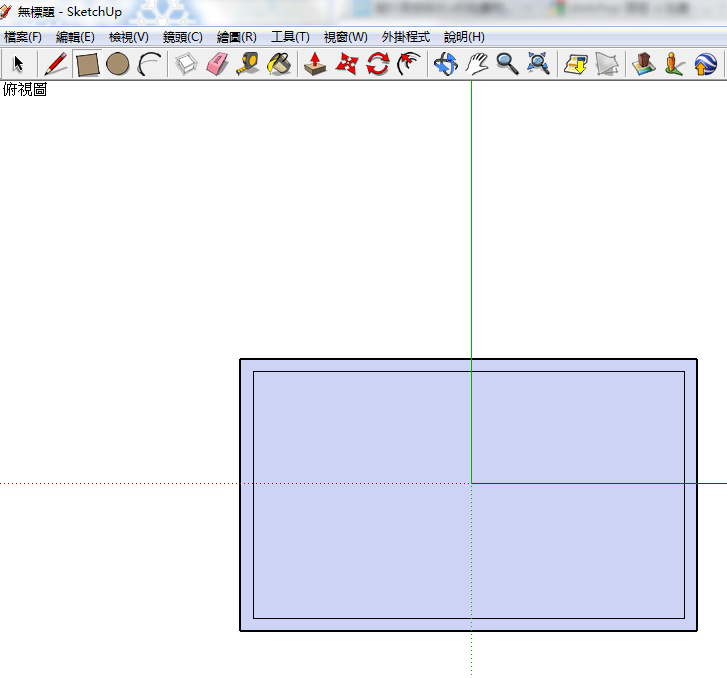Choose the Rotate tool

point(378,64)
